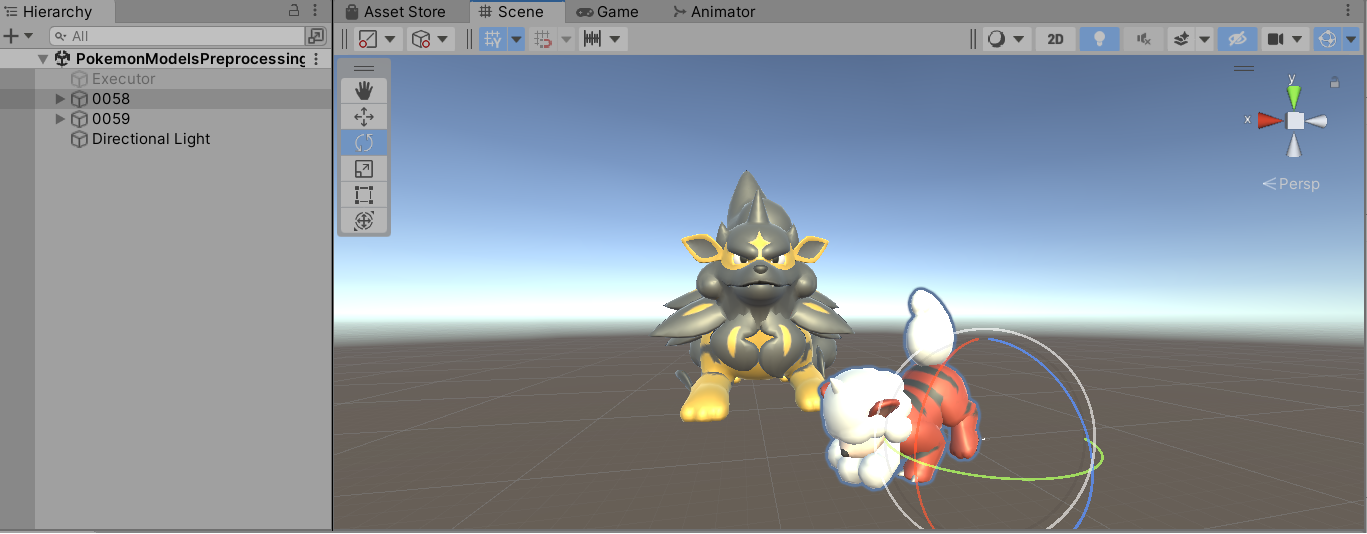Open the Hierarchy panel kebab menu
1367x534 pixels.
317,11
